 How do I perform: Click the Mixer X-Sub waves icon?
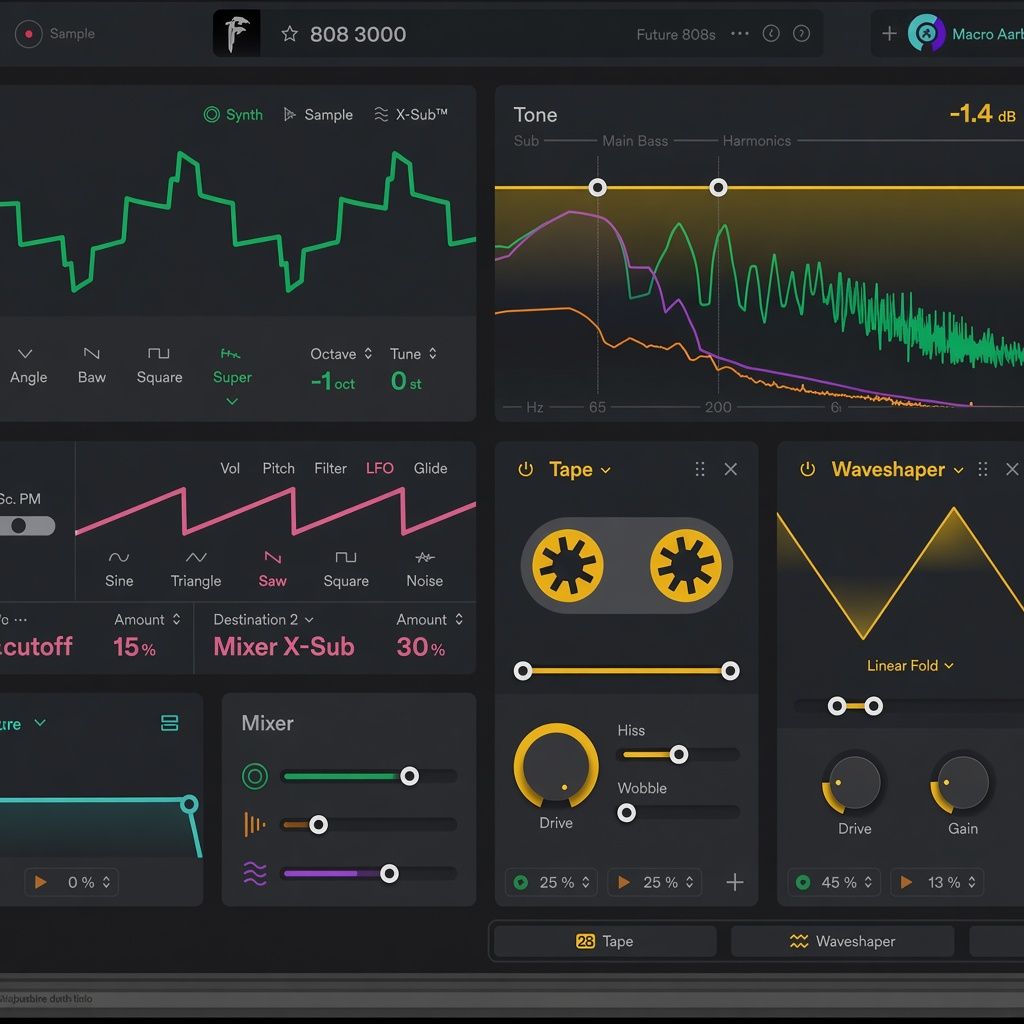pos(255,874)
